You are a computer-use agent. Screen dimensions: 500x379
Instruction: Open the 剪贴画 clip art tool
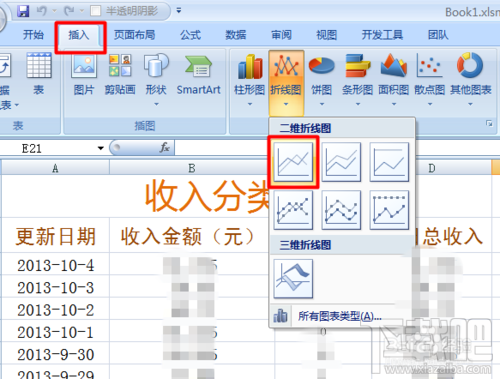tap(120, 74)
